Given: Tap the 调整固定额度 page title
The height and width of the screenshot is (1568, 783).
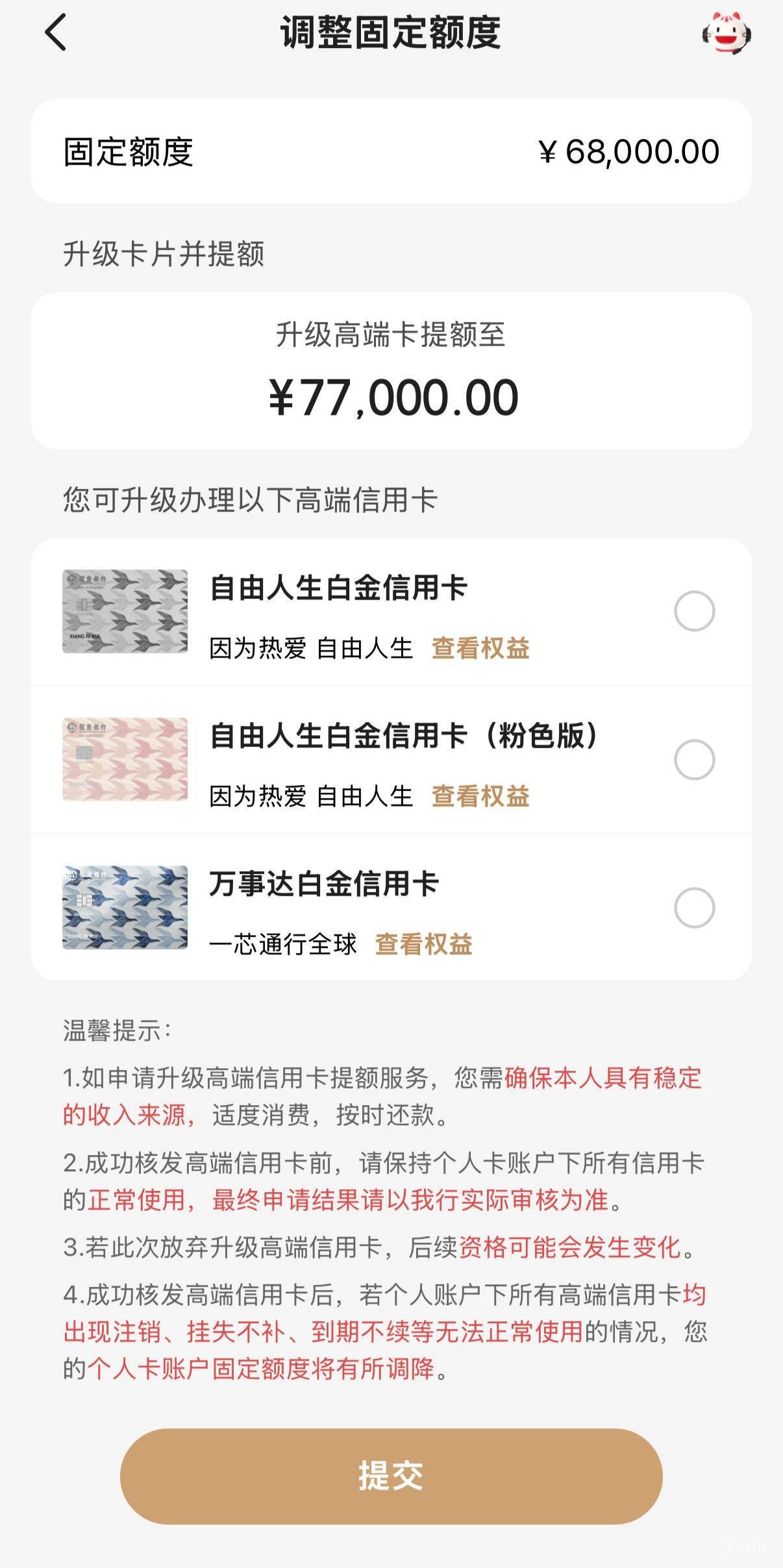Looking at the screenshot, I should 391,32.
